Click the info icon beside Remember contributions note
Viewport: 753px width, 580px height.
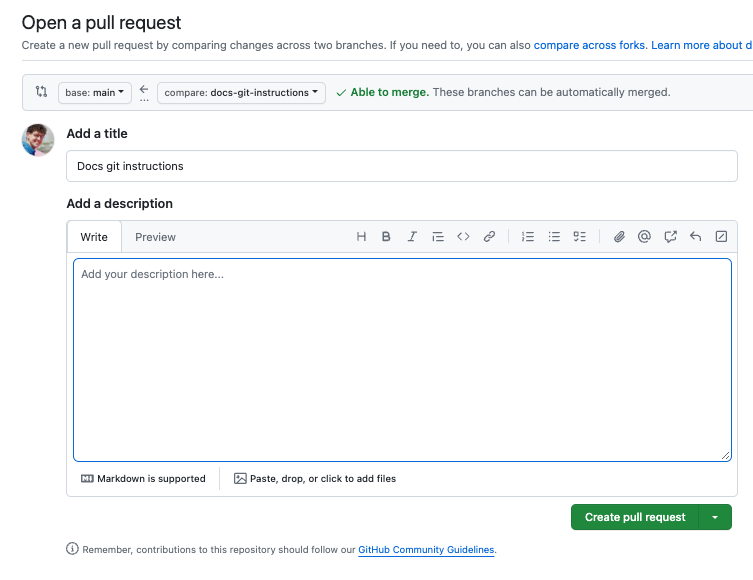72,548
